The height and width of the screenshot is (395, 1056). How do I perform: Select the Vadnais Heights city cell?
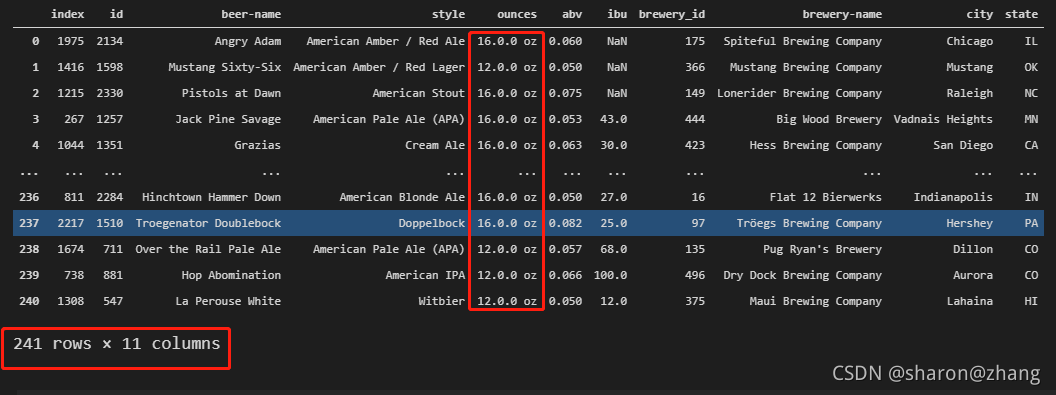pos(943,119)
